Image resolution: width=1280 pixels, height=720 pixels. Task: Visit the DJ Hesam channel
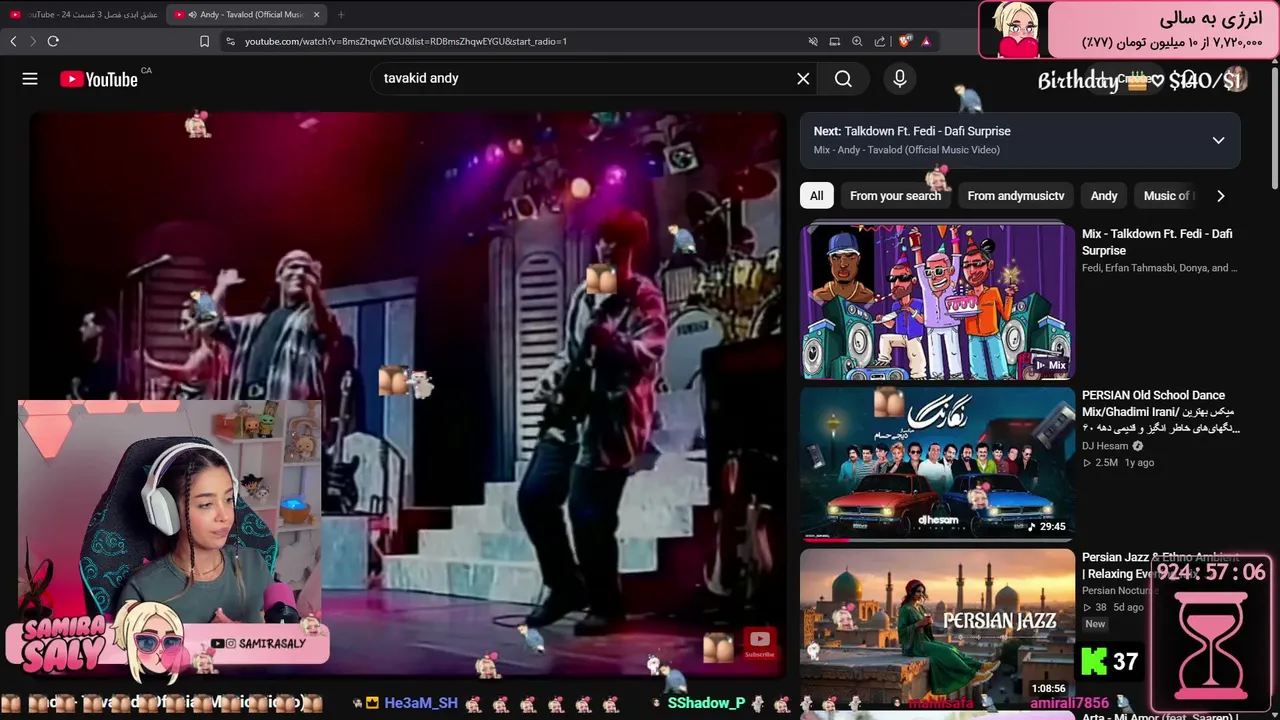click(x=1105, y=446)
